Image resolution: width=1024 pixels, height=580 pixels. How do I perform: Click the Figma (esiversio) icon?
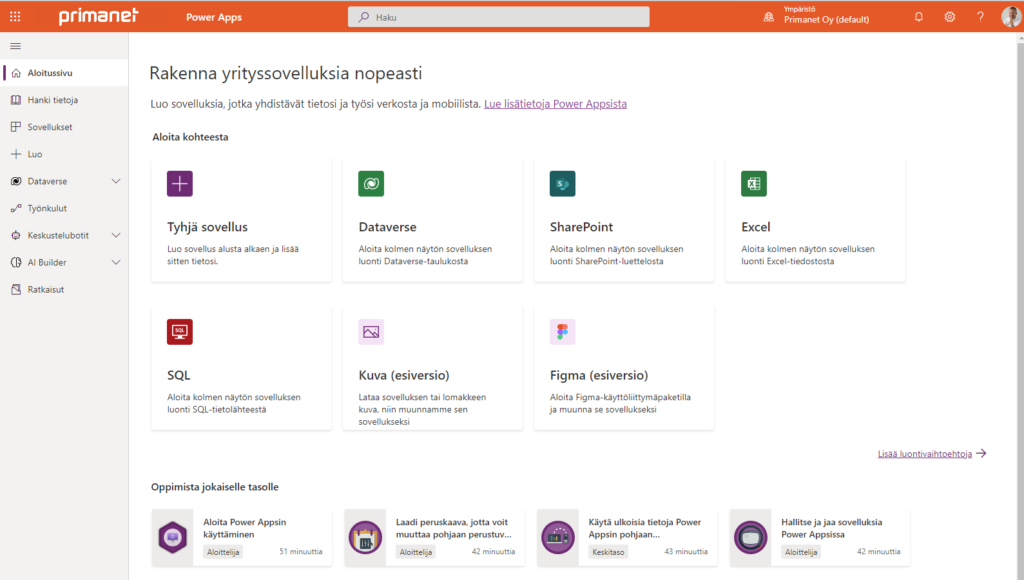pyautogui.click(x=562, y=332)
